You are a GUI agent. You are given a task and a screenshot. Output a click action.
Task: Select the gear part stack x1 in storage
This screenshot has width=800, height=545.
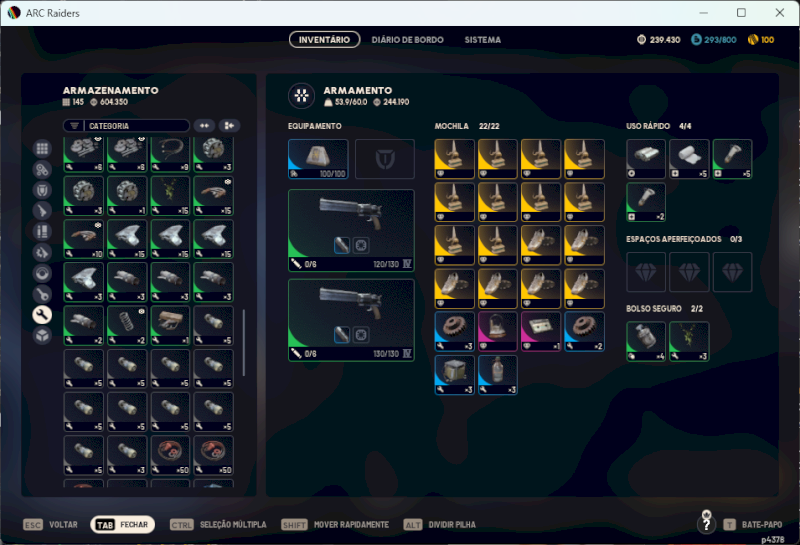coord(127,196)
